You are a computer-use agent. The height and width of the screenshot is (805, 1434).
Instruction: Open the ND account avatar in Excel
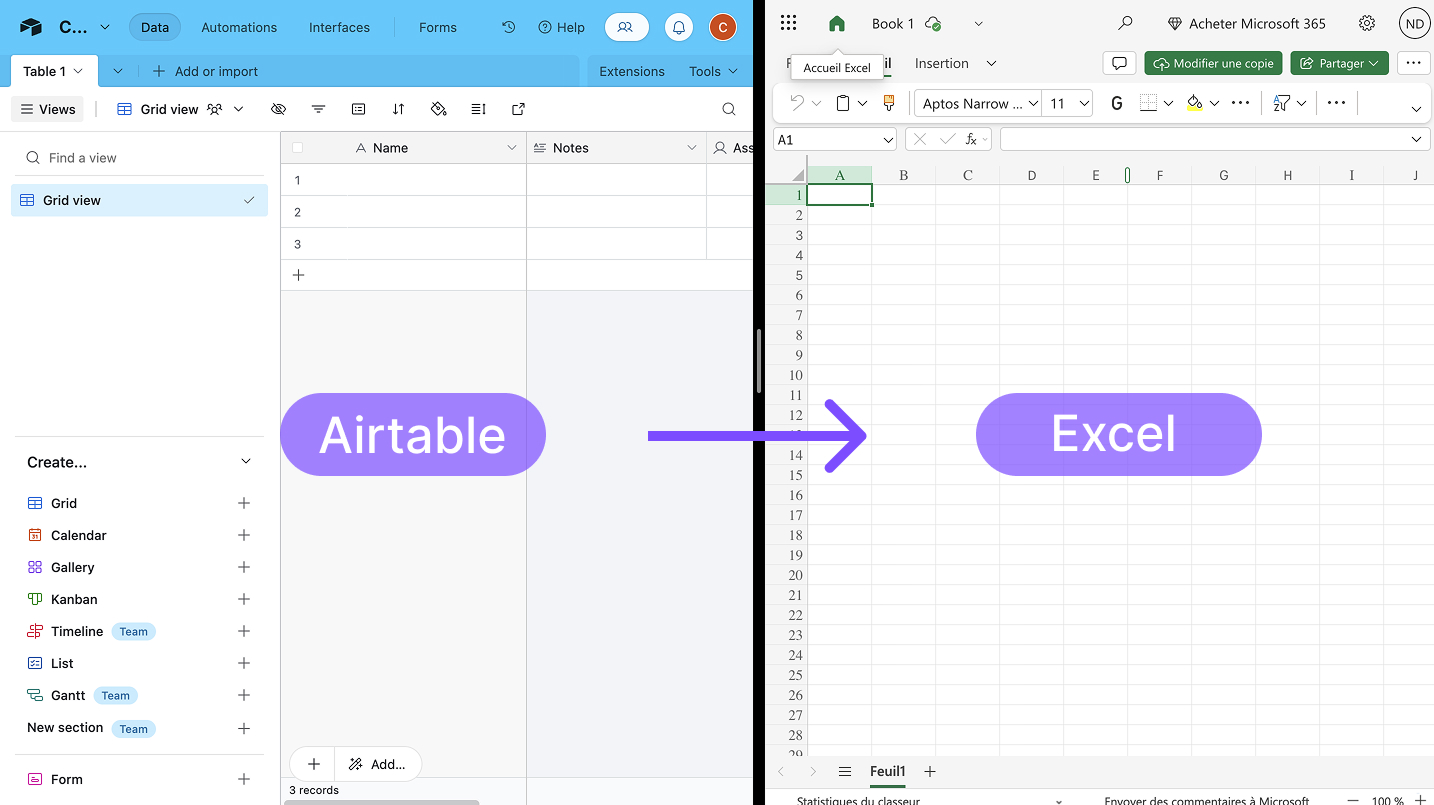click(1414, 23)
